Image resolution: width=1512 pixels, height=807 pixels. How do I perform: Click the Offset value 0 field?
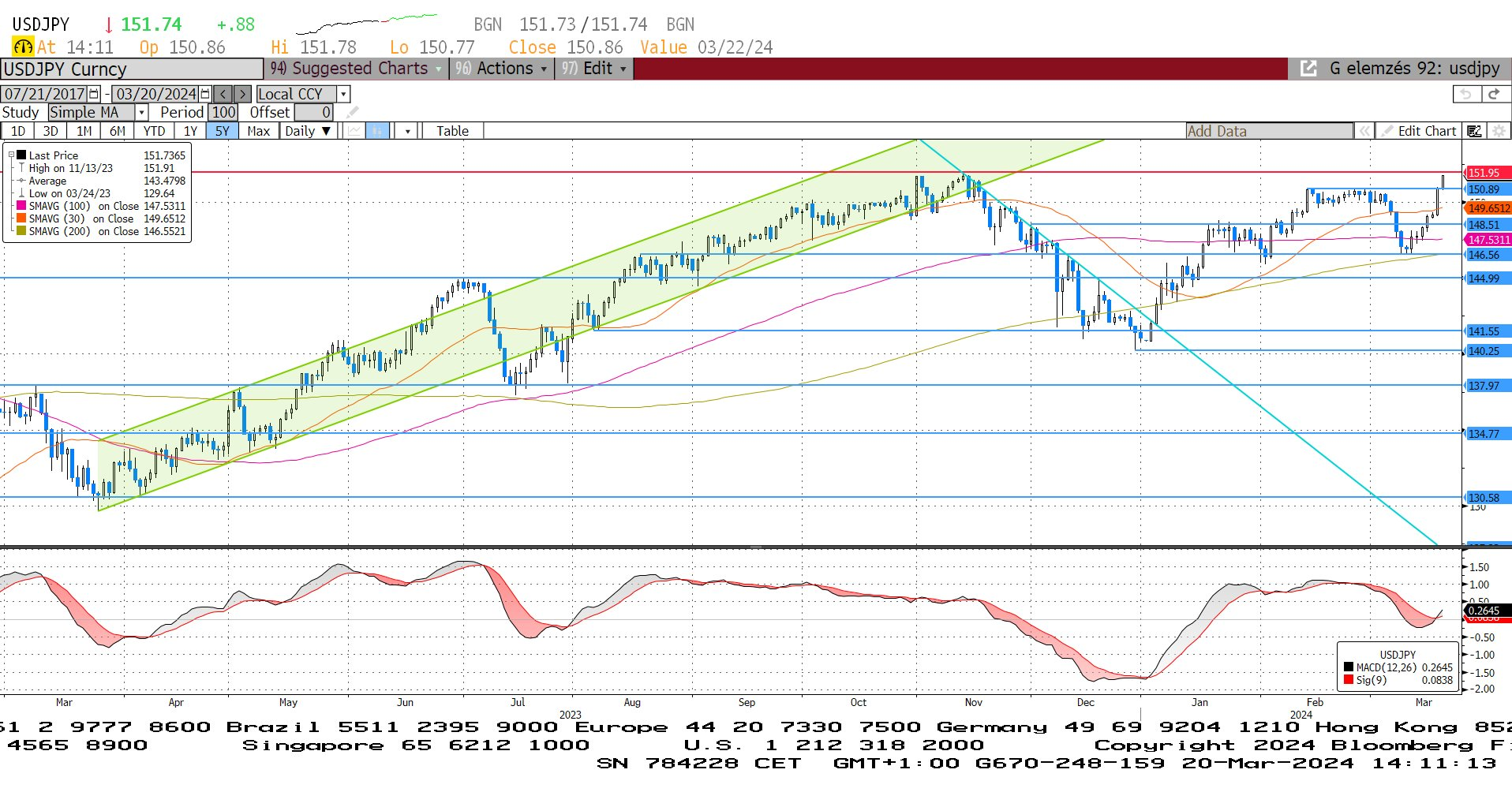pyautogui.click(x=314, y=112)
